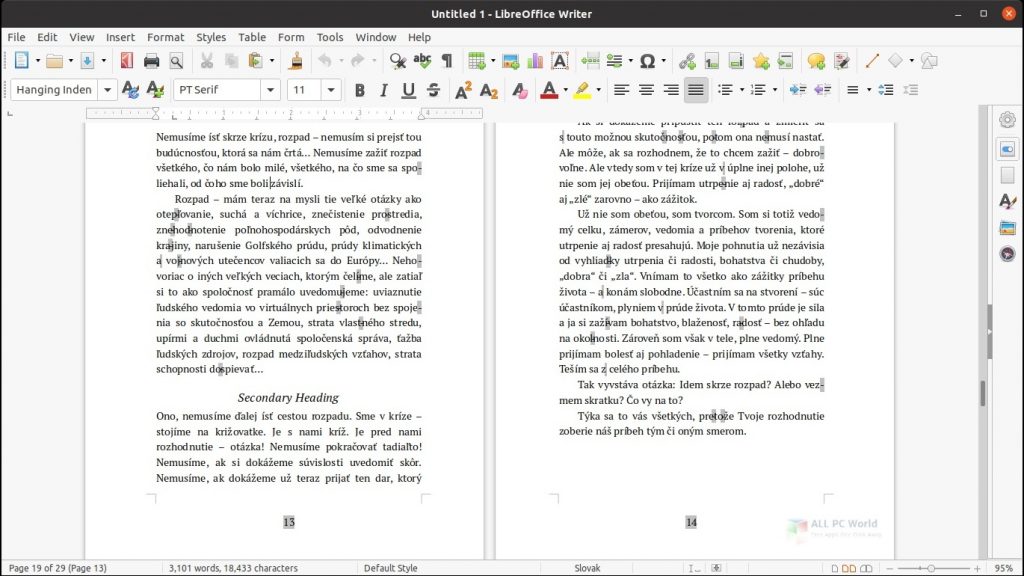The image size is (1024, 576).
Task: Open a file using the folder icon
Action: (x=55, y=61)
